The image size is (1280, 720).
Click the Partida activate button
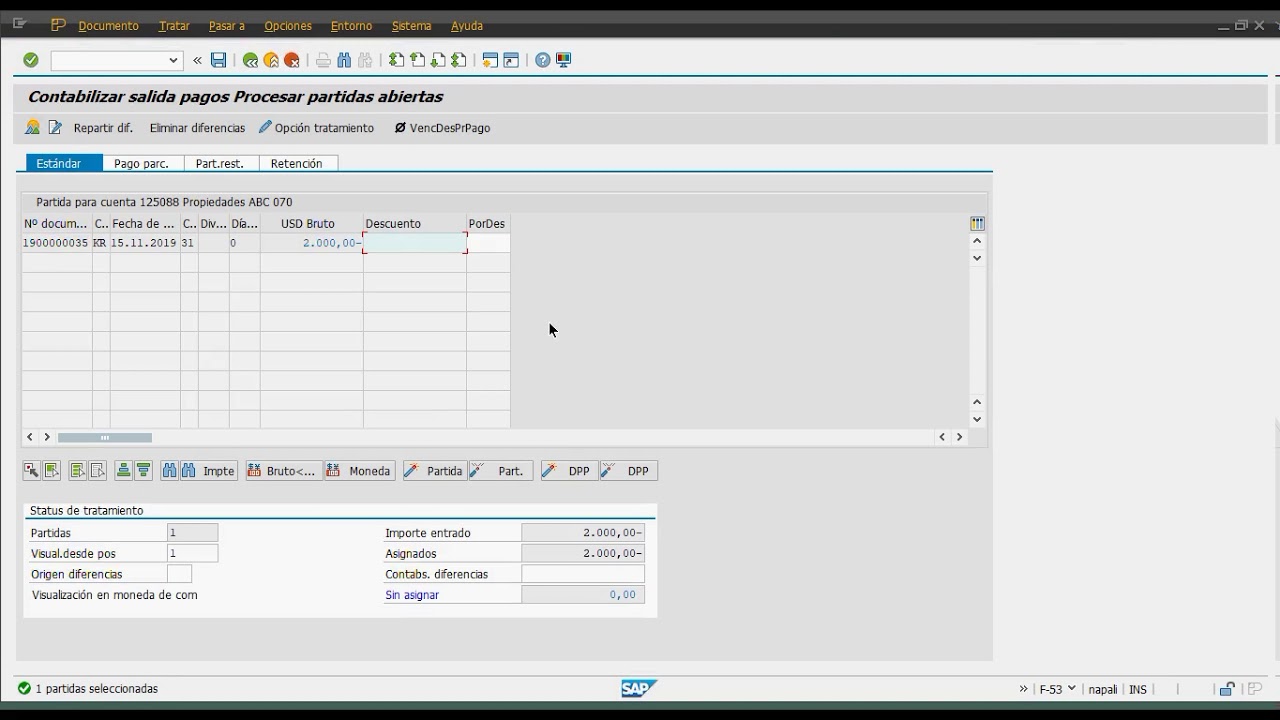pos(434,471)
